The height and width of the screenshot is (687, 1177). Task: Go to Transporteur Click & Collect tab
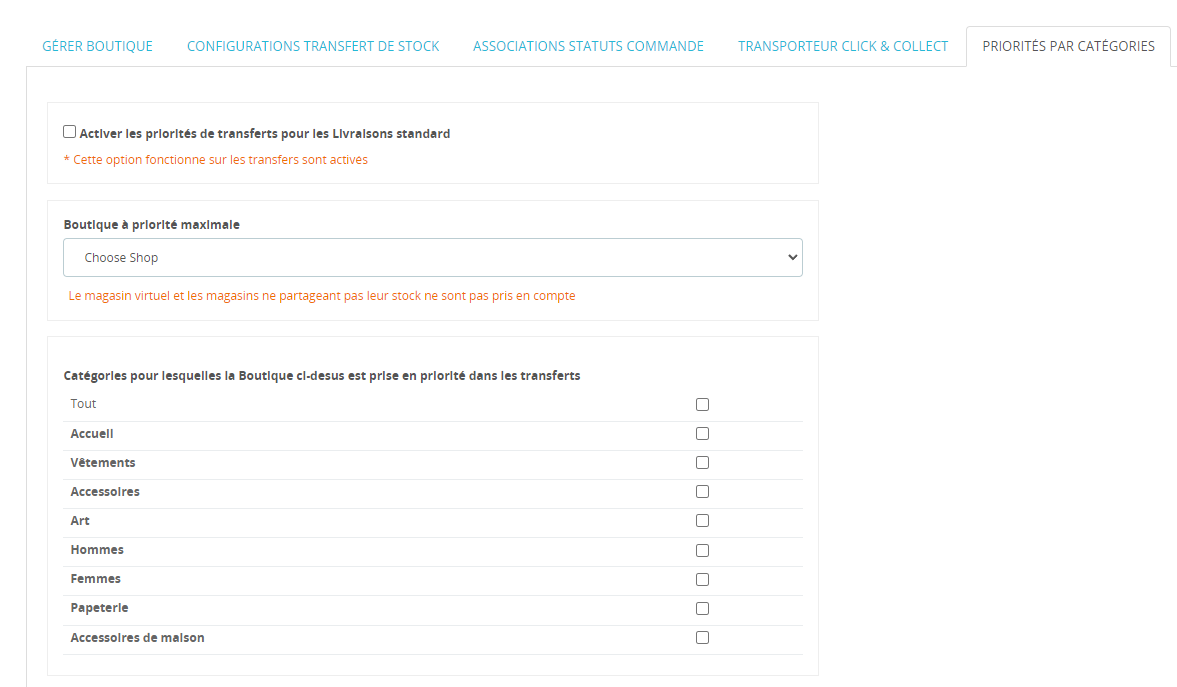843,47
